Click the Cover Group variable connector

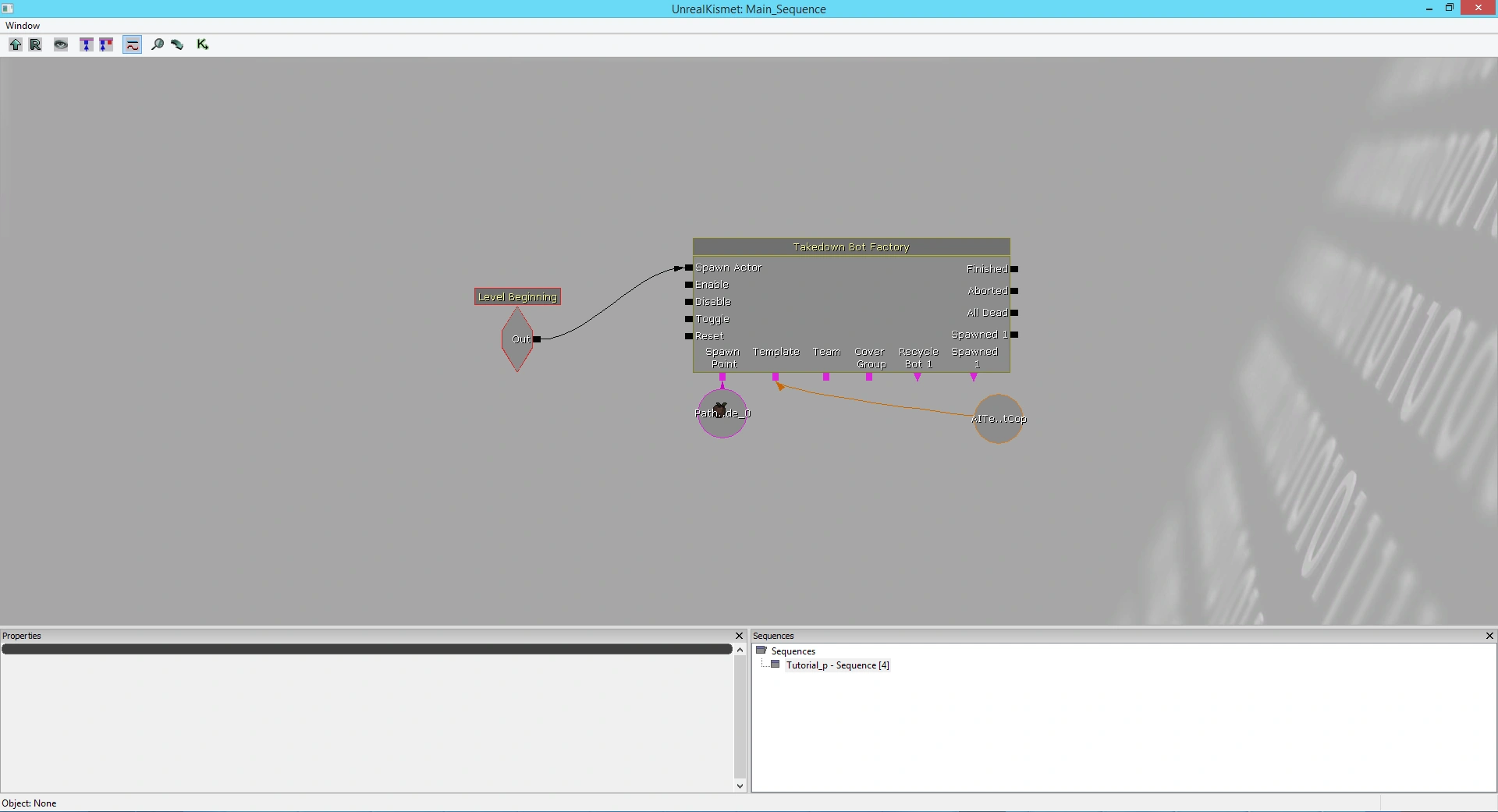click(x=869, y=377)
